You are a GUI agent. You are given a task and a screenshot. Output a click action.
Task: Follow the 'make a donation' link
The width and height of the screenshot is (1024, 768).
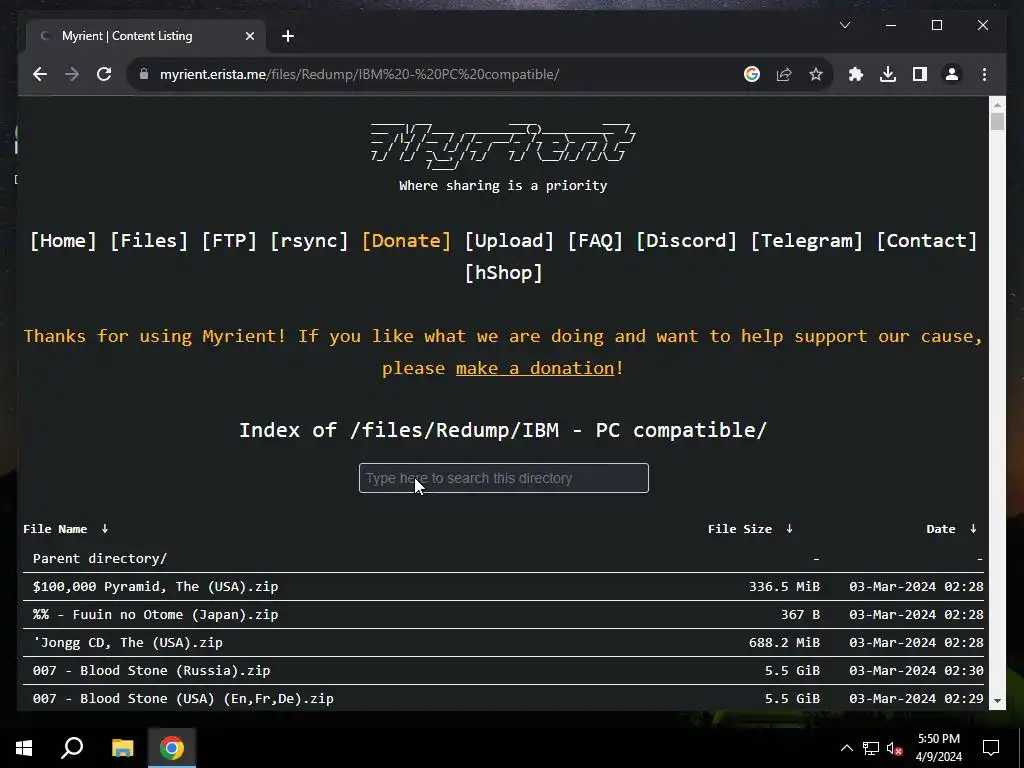click(x=535, y=368)
